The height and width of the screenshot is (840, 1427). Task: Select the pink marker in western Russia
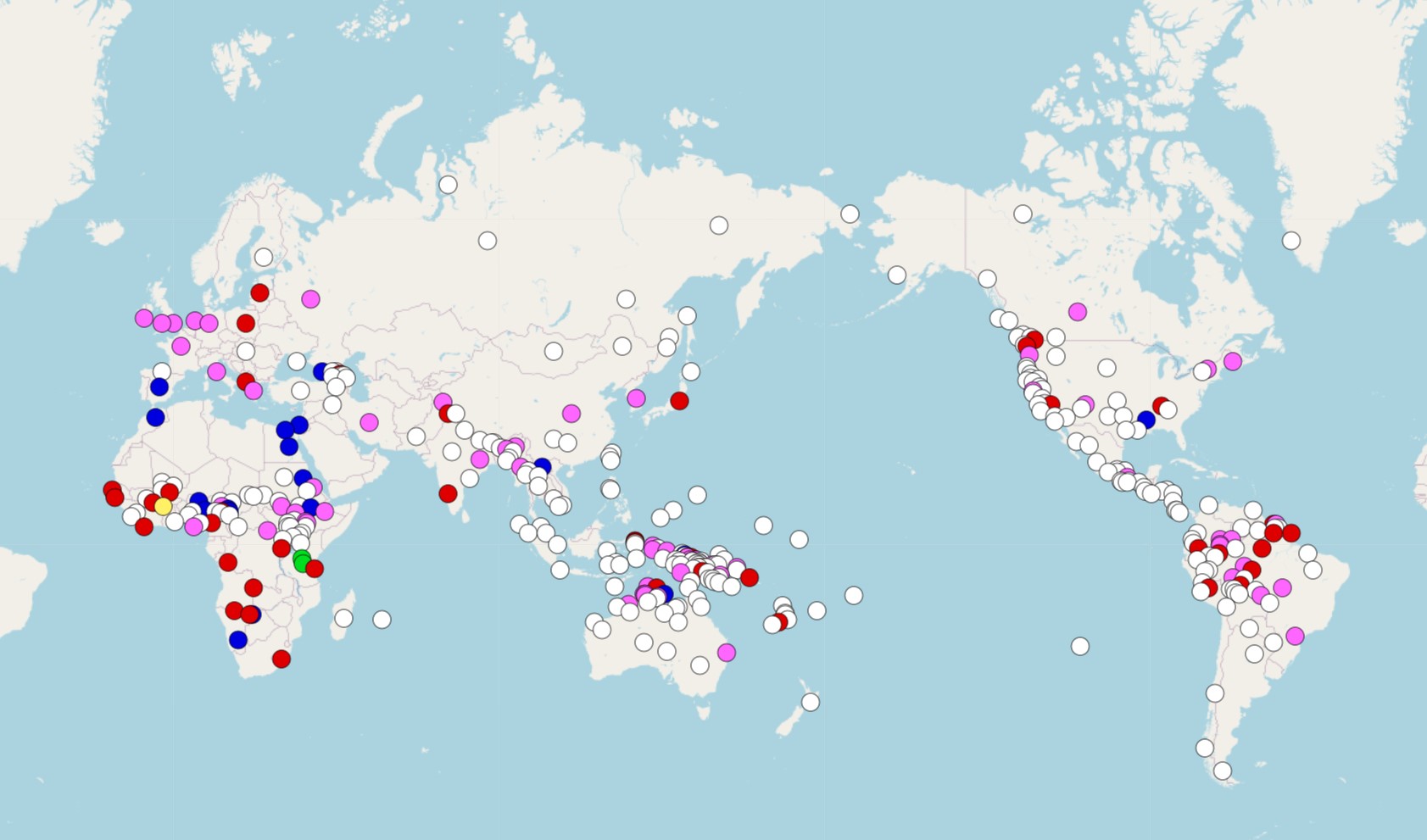[x=310, y=299]
